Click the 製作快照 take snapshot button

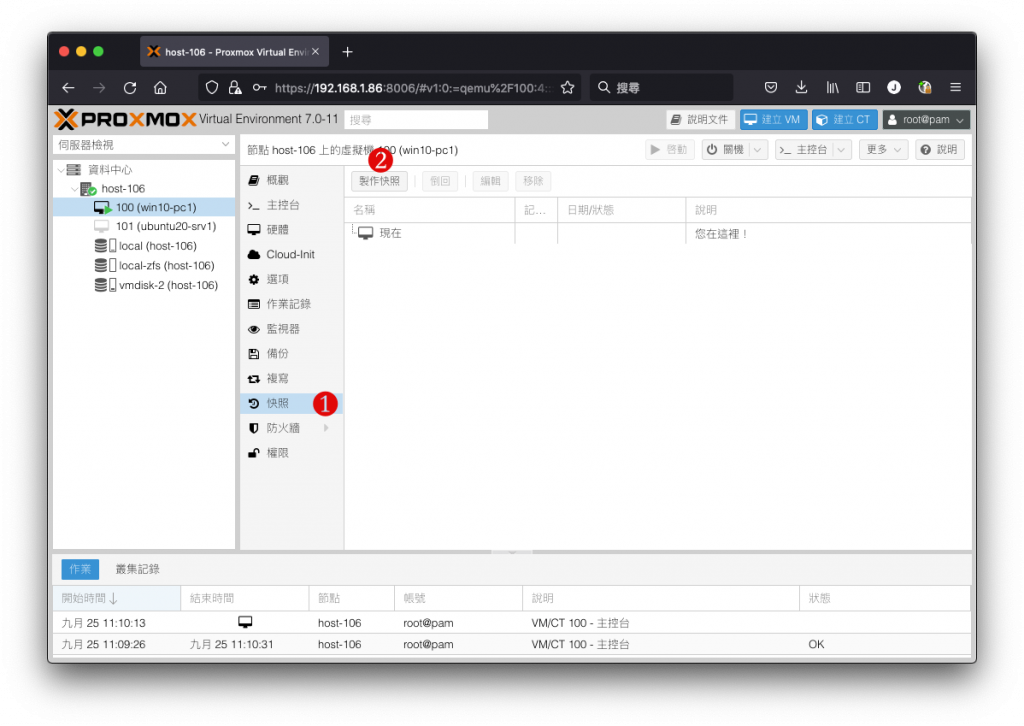[379, 181]
